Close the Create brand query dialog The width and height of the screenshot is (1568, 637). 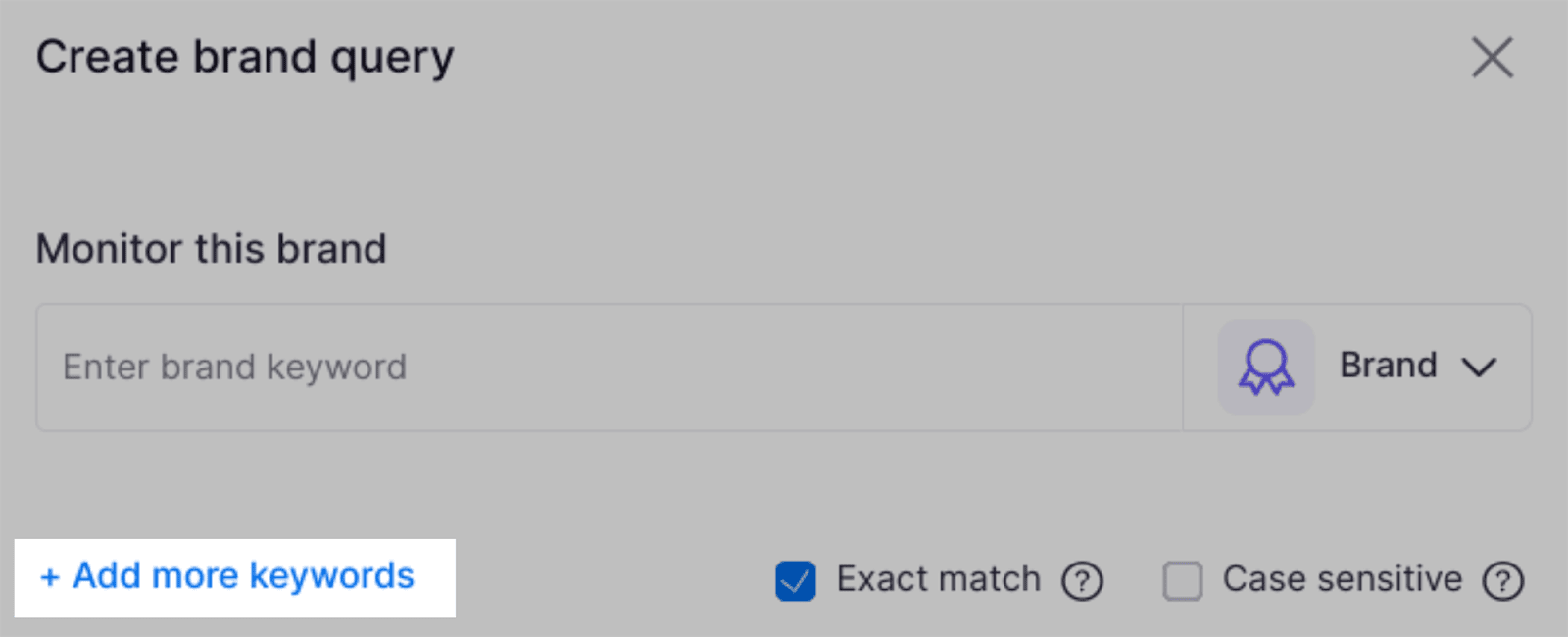[1492, 57]
